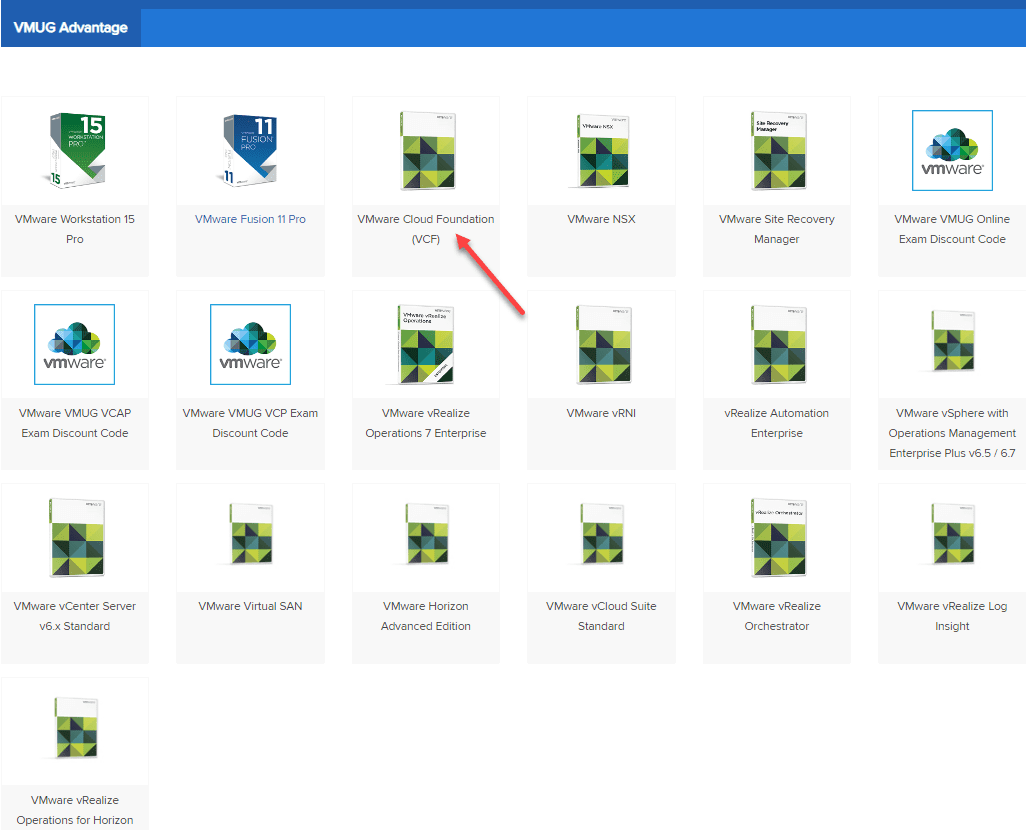This screenshot has height=830, width=1026.
Task: Select the VMware Virtual SAN product image
Action: [250, 535]
